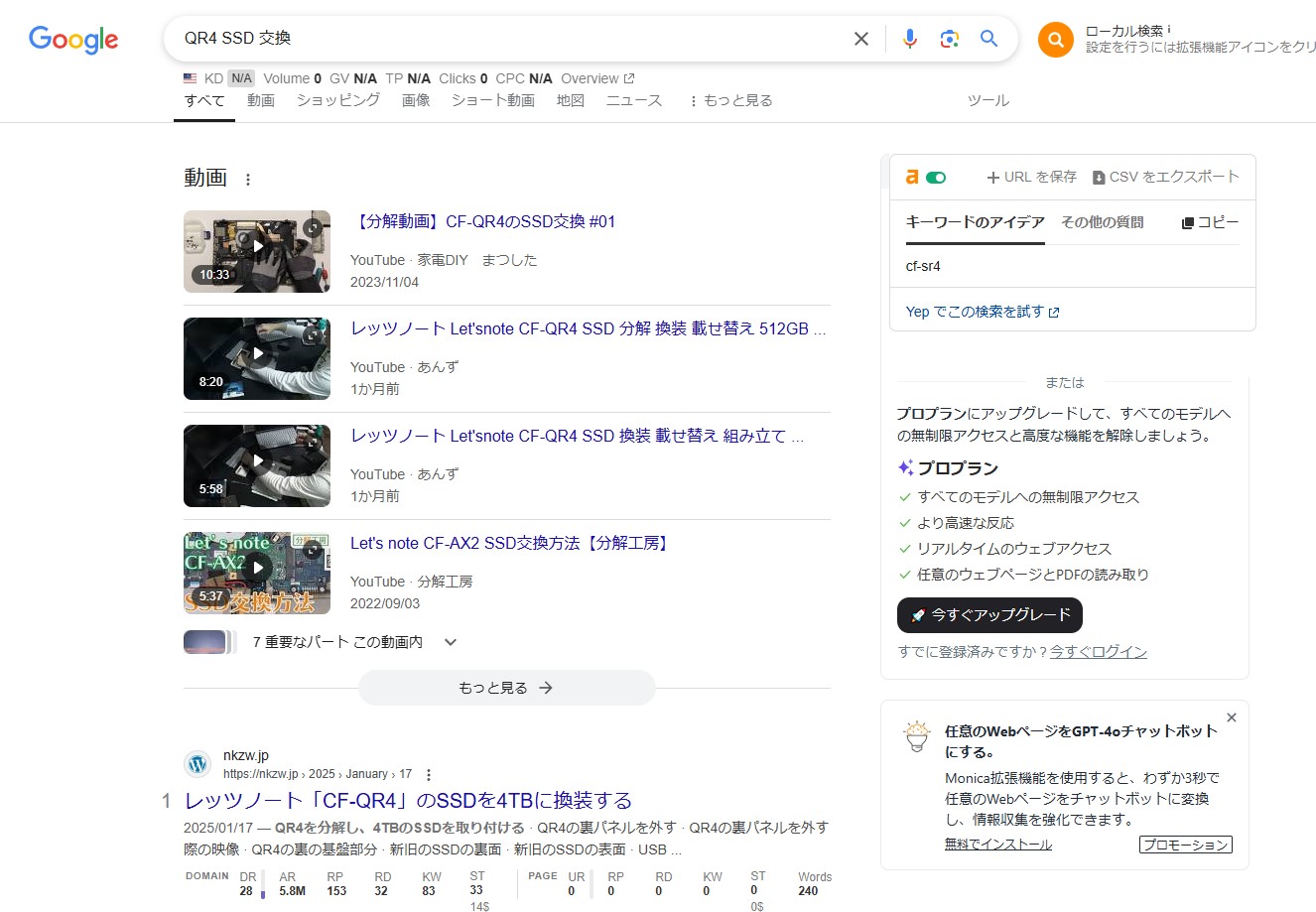Screen dimensions: 1316x912
Task: Click 無料でインストール link
Action: (998, 845)
